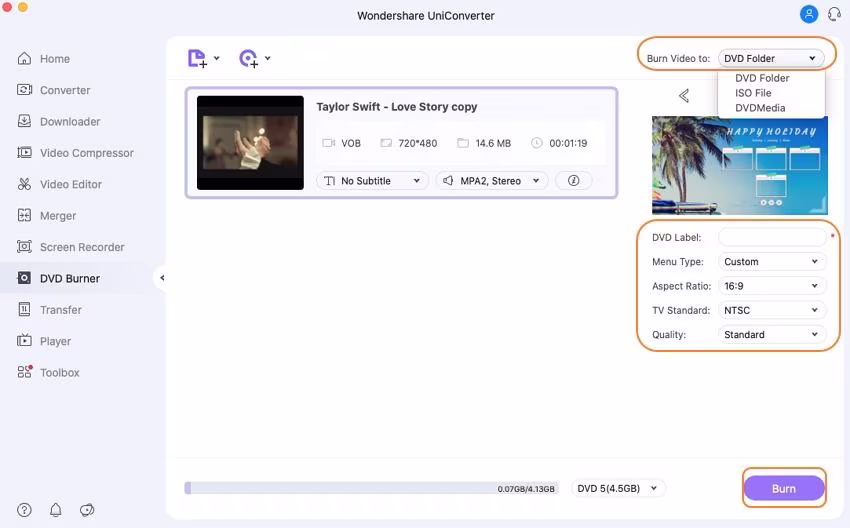Click the Taylor Swift - Love Story copy title
This screenshot has width=850, height=528.
397,107
